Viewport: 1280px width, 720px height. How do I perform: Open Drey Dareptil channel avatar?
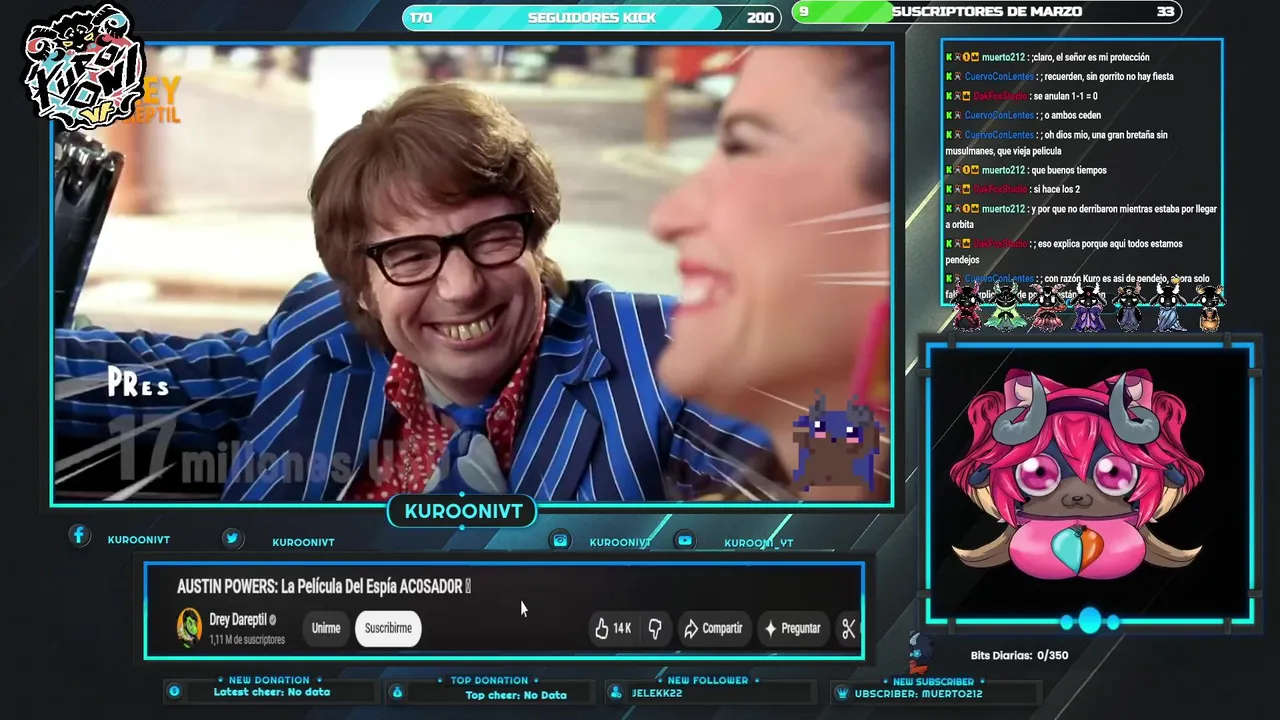(189, 628)
